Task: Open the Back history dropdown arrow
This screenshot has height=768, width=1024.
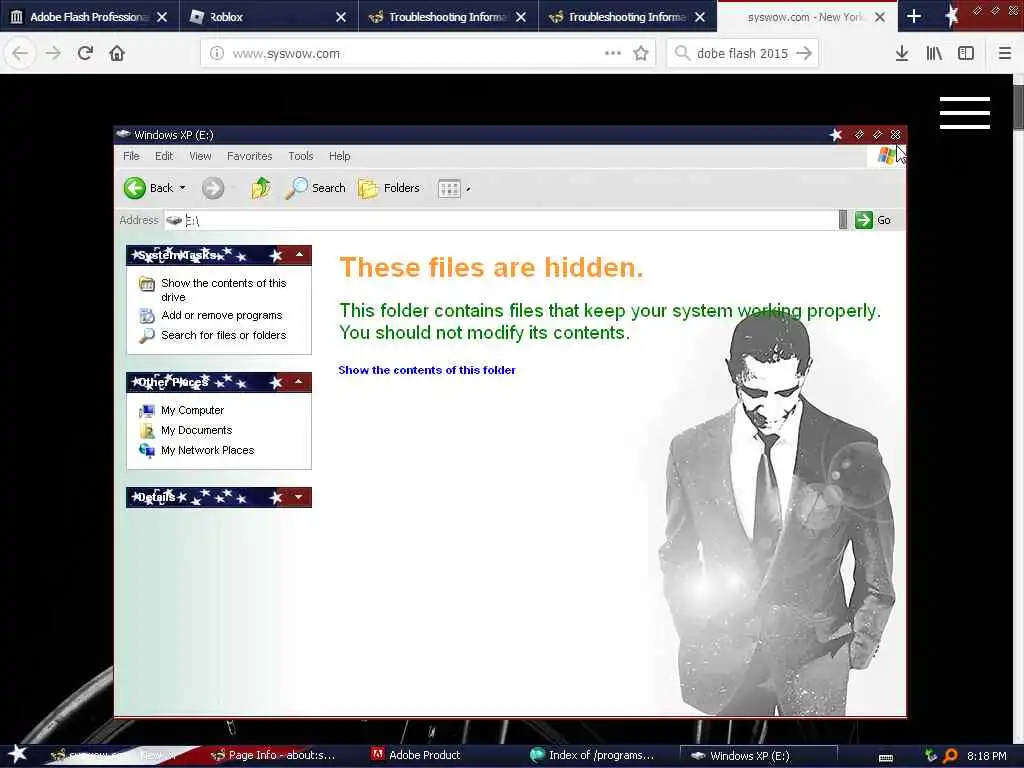Action: pyautogui.click(x=183, y=188)
